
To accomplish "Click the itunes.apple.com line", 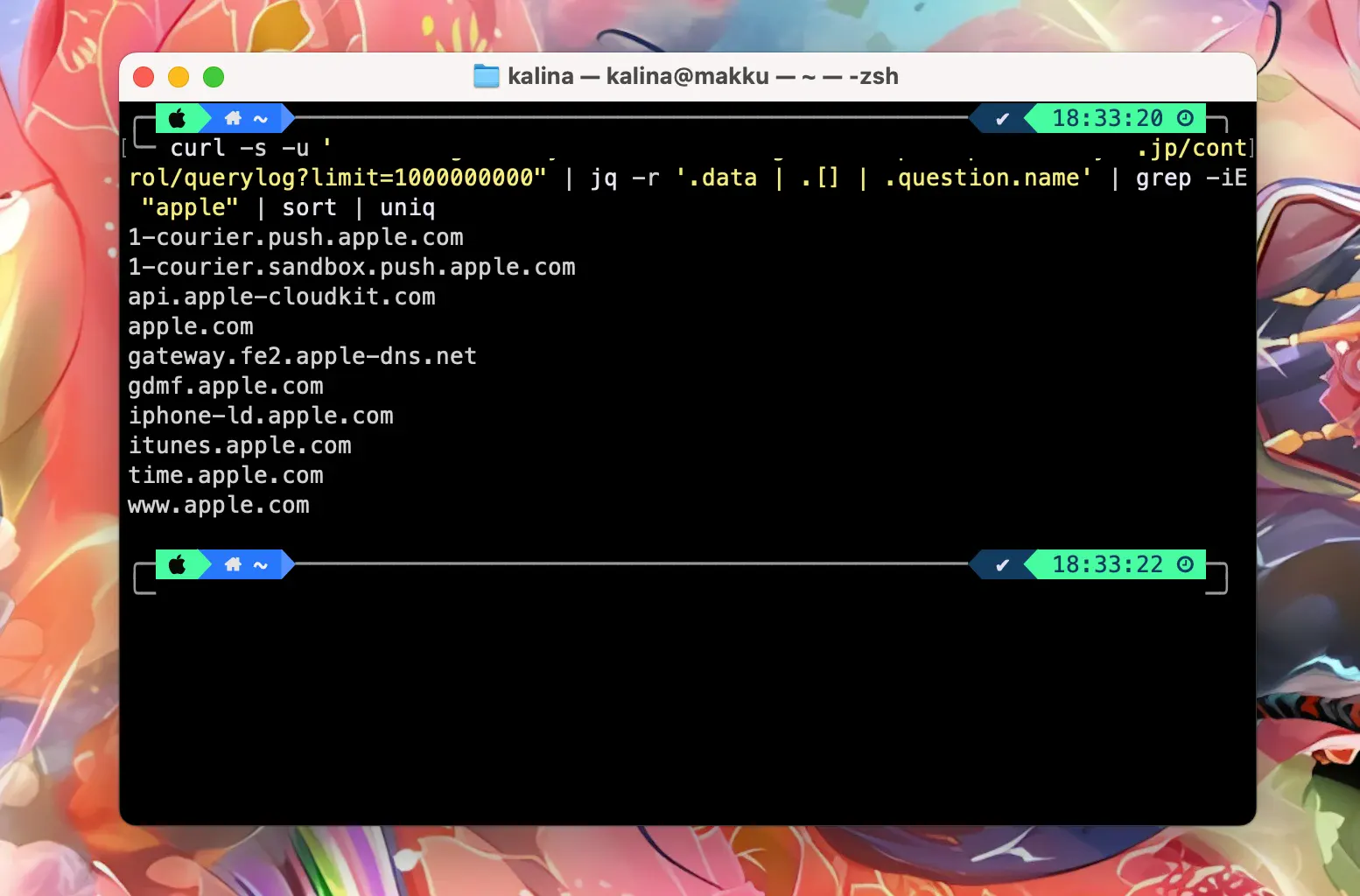I will click(x=240, y=445).
